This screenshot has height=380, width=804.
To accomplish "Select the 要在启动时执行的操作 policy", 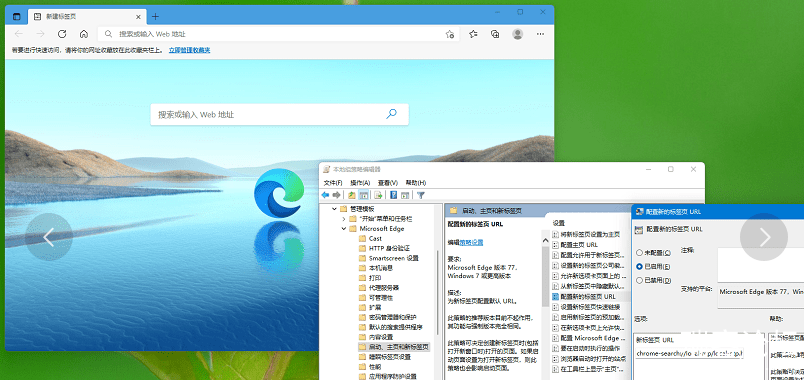I will tap(586, 348).
